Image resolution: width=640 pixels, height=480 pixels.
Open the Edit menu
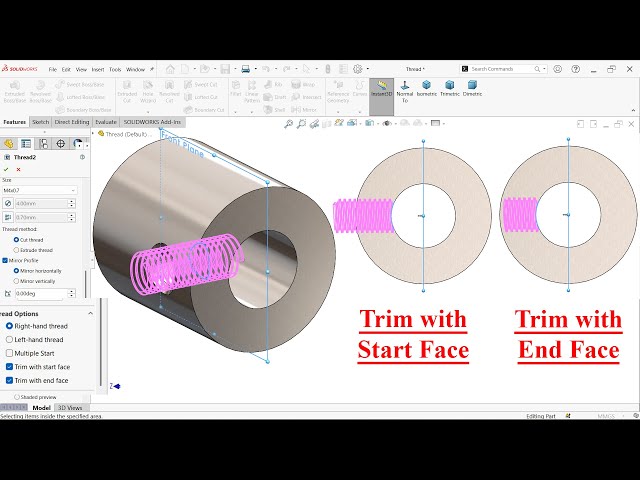coord(66,69)
